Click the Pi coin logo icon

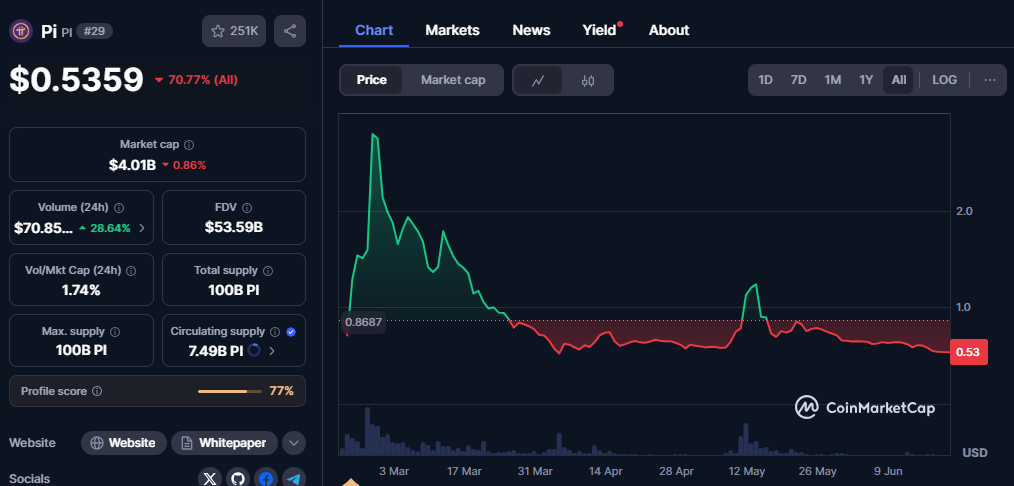click(x=21, y=31)
